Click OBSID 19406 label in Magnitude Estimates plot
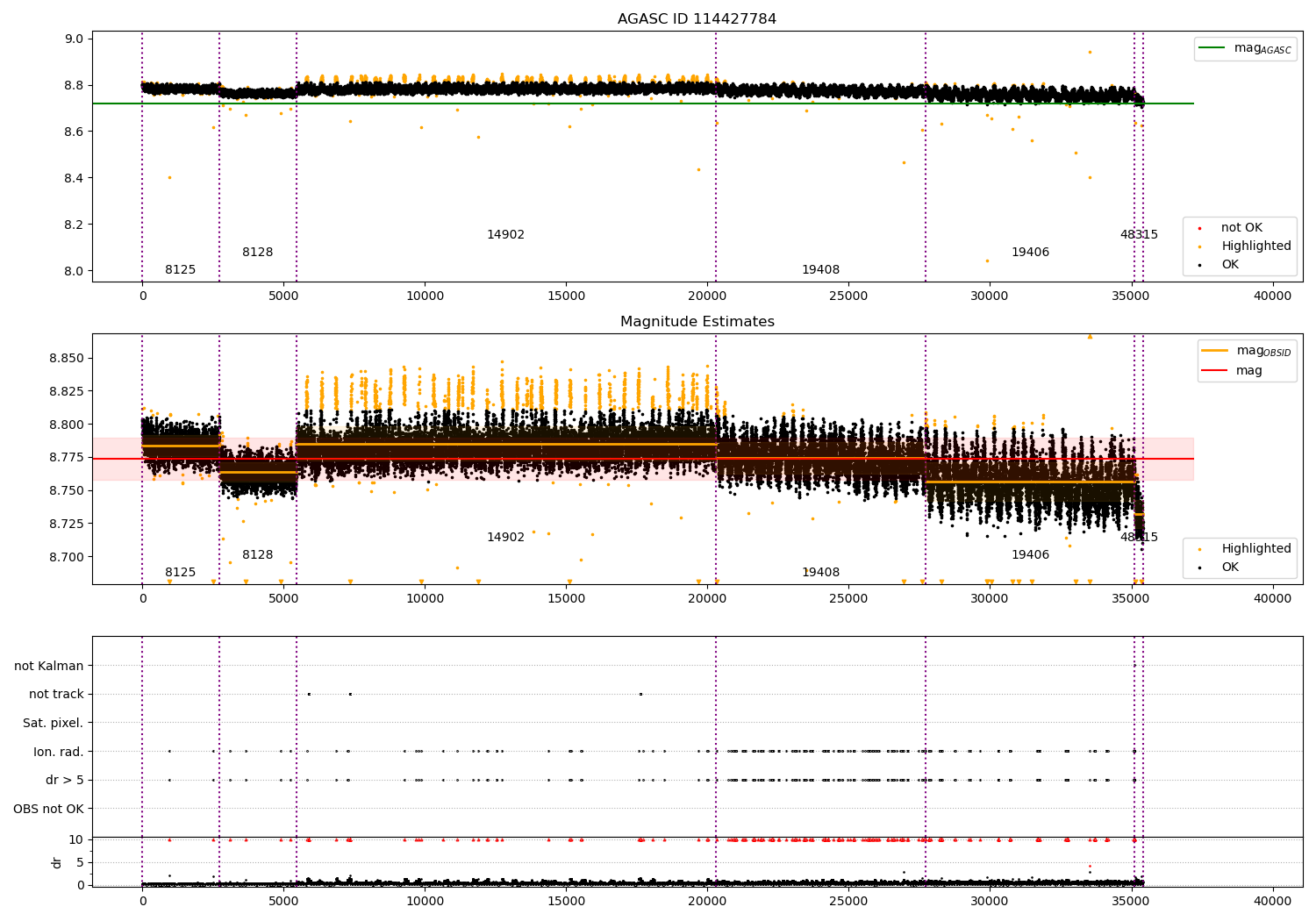The width and height of the screenshot is (1316, 921). [x=1030, y=555]
